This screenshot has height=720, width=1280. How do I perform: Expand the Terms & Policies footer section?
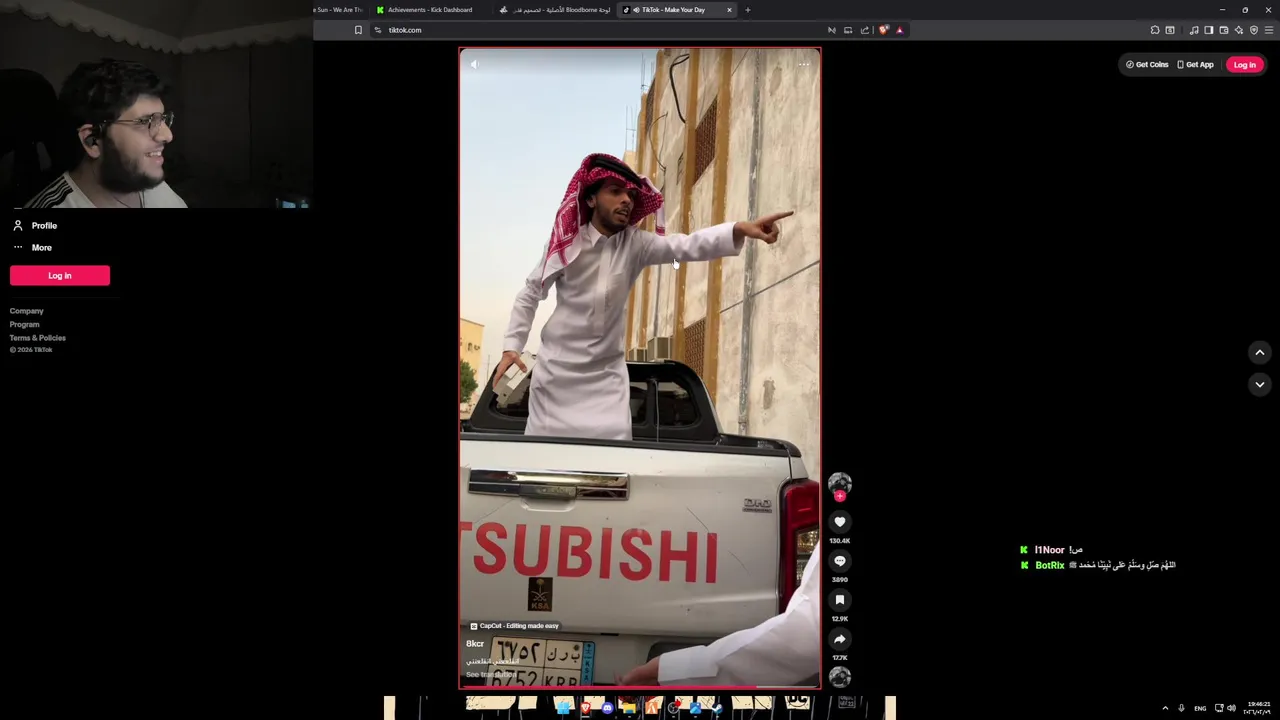tap(38, 338)
